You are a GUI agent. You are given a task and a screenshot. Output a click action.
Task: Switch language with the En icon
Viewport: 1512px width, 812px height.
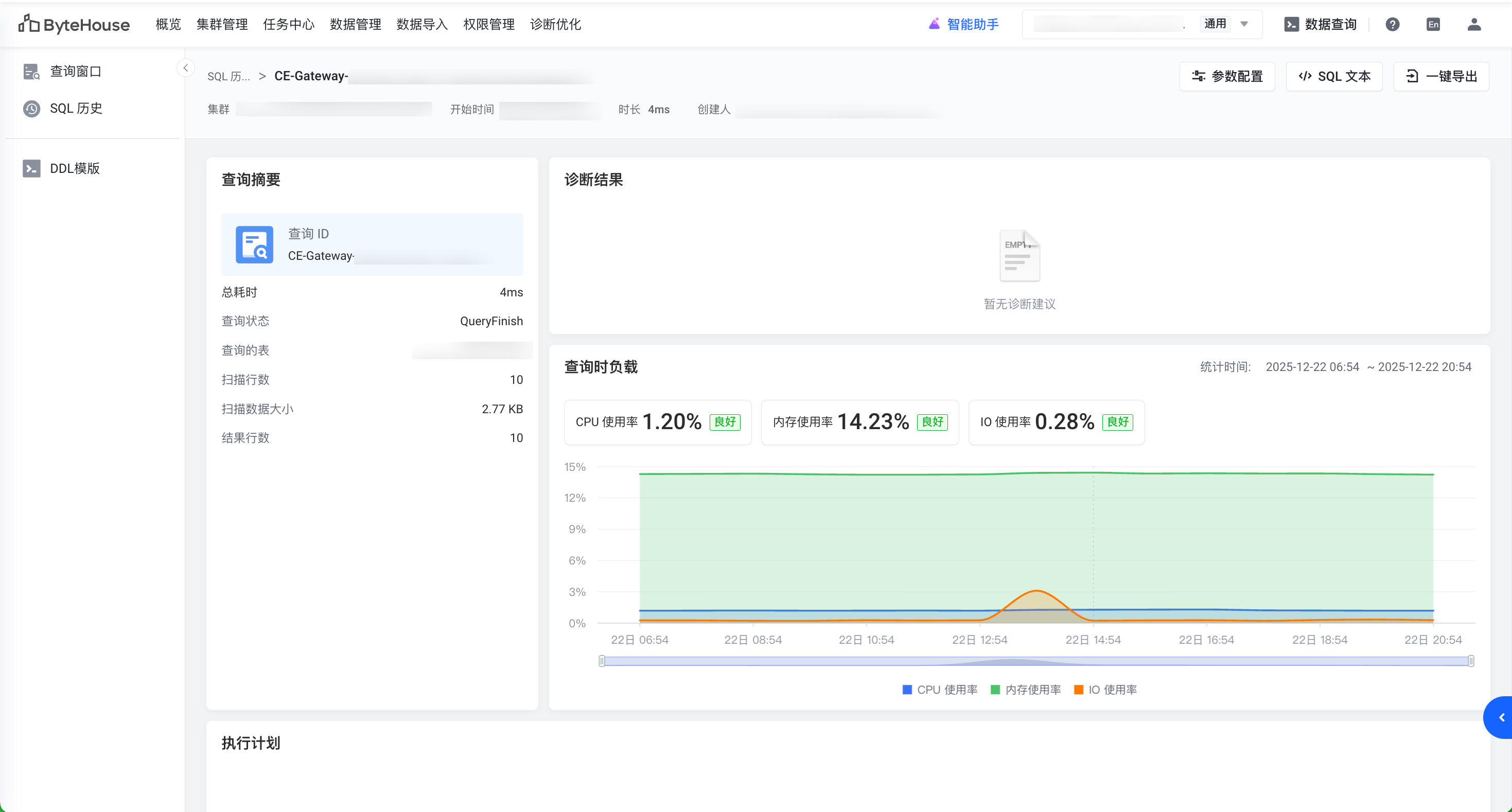point(1433,24)
